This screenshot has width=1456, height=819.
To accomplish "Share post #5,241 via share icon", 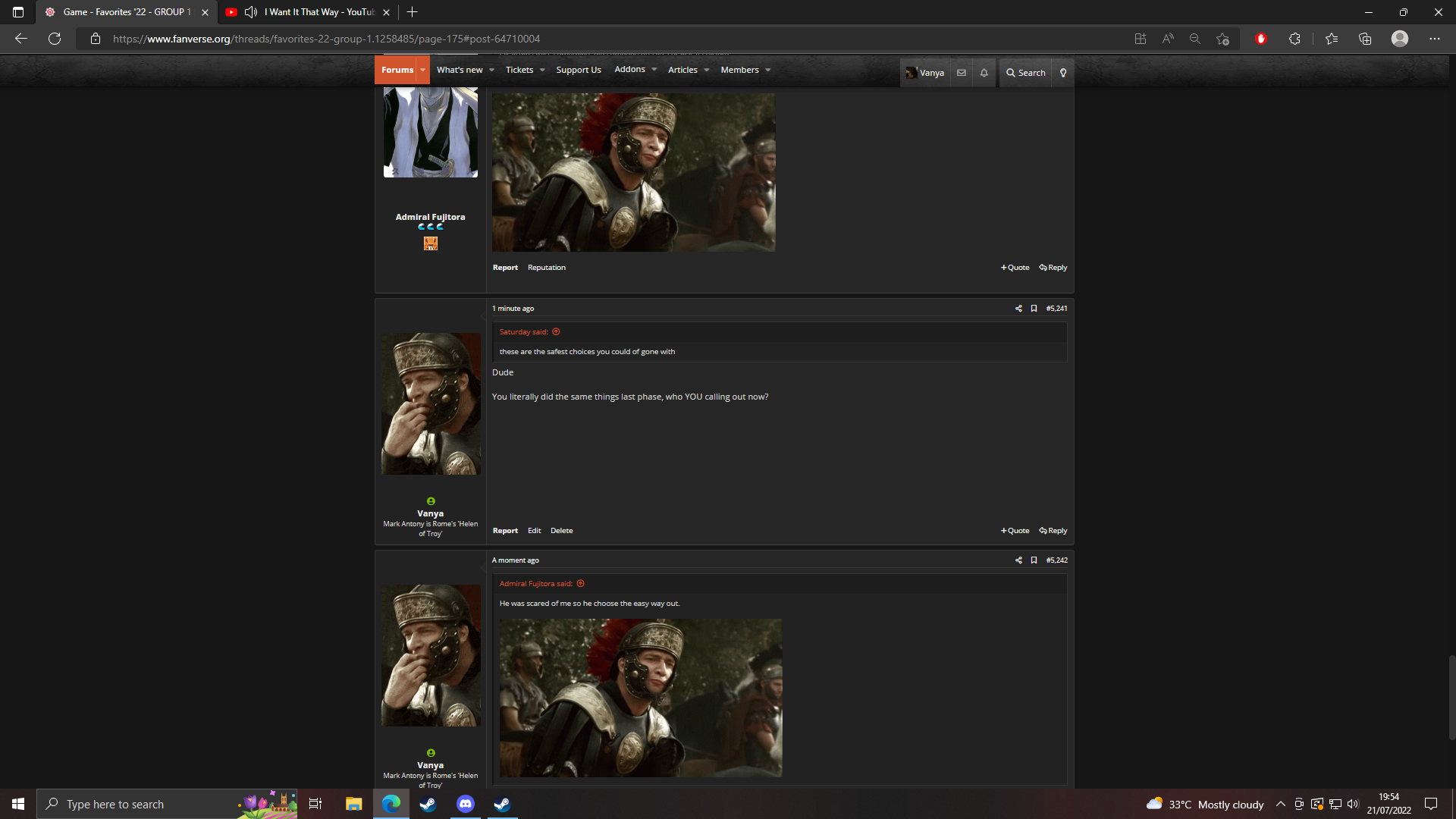I will (1018, 309).
